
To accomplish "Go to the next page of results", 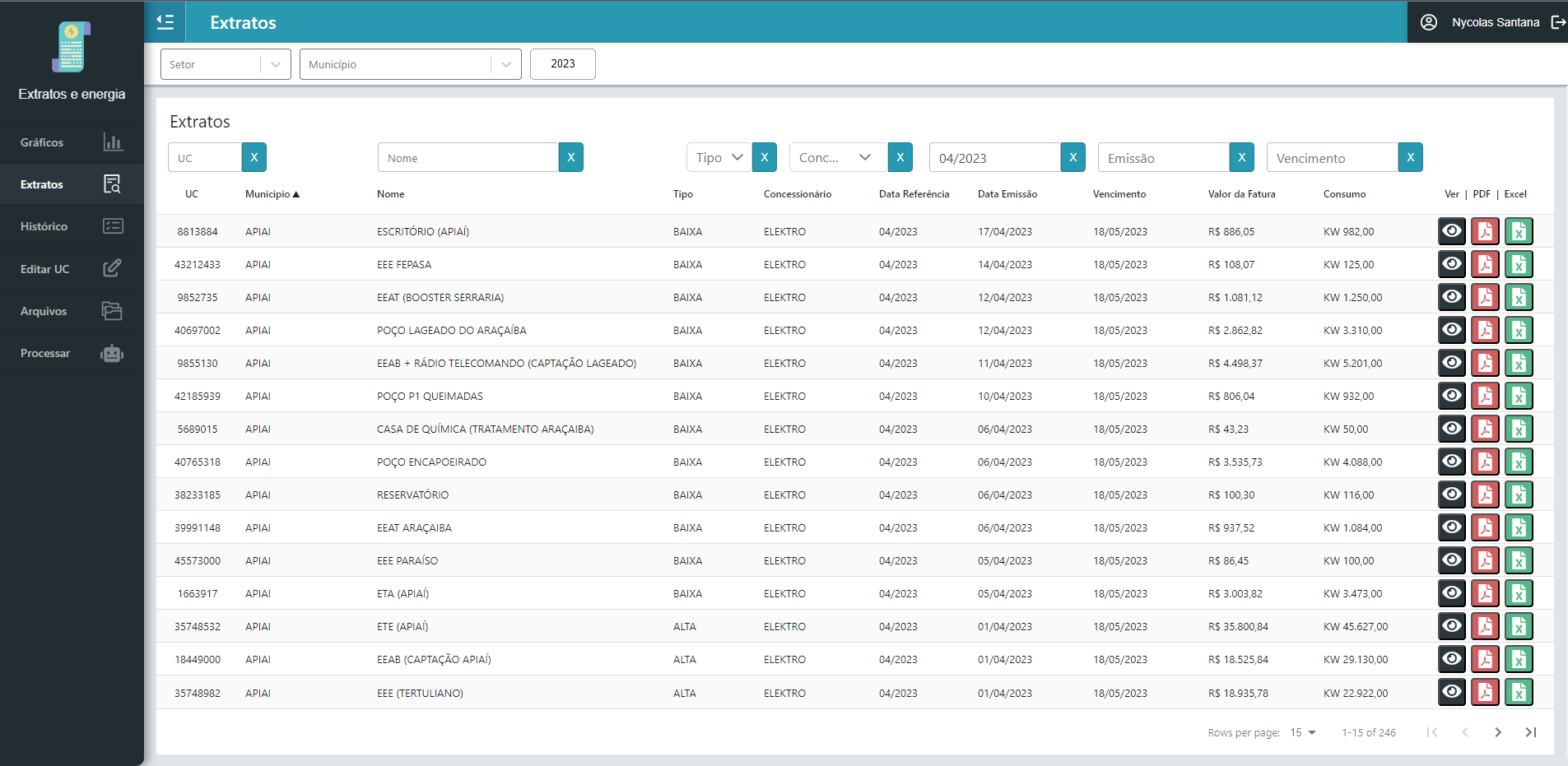I will tap(1497, 732).
